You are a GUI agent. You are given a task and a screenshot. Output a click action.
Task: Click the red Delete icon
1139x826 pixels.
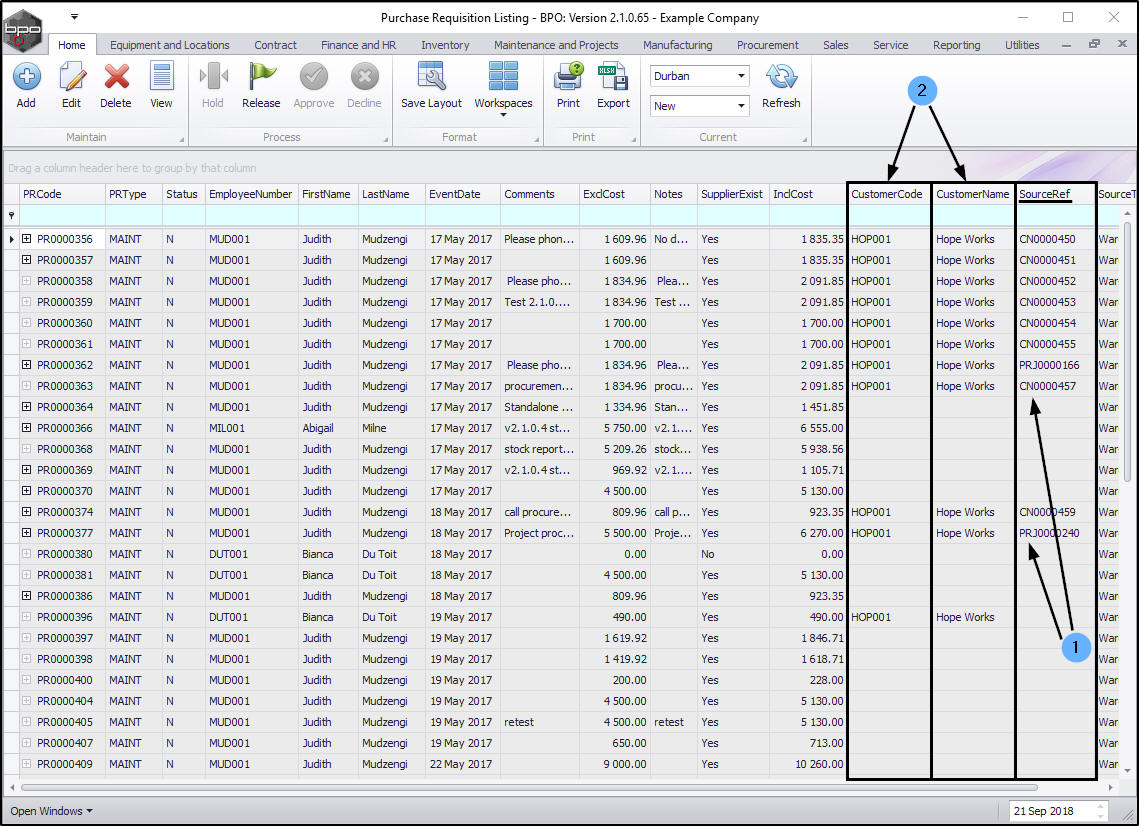click(116, 78)
